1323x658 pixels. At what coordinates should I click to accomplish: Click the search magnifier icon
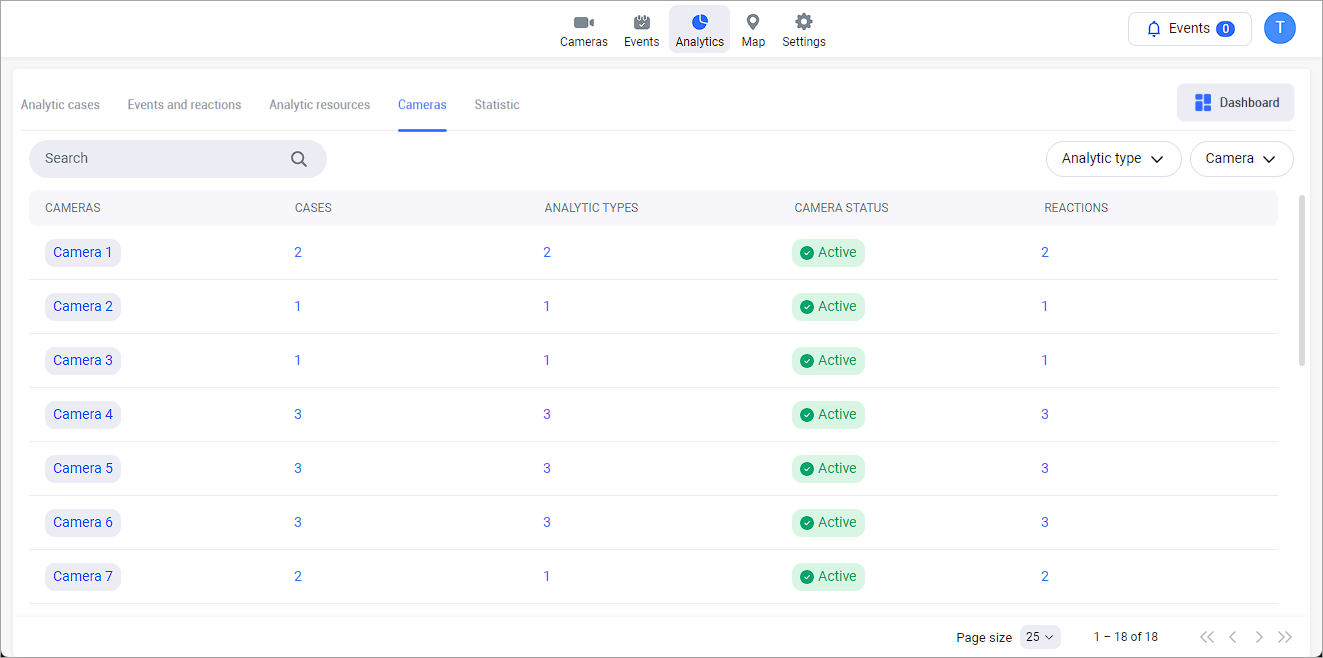click(299, 159)
